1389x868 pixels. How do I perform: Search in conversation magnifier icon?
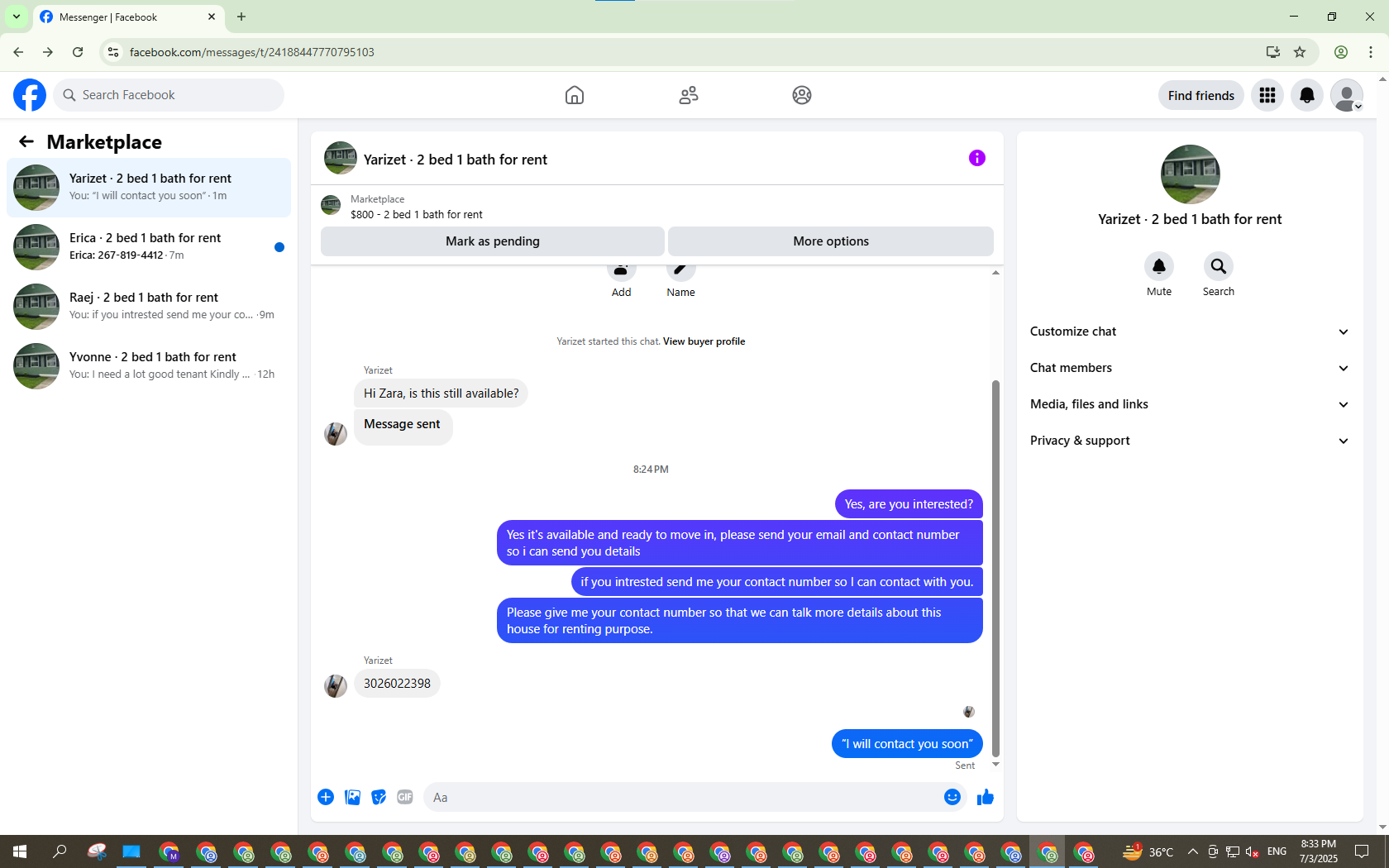click(1219, 266)
